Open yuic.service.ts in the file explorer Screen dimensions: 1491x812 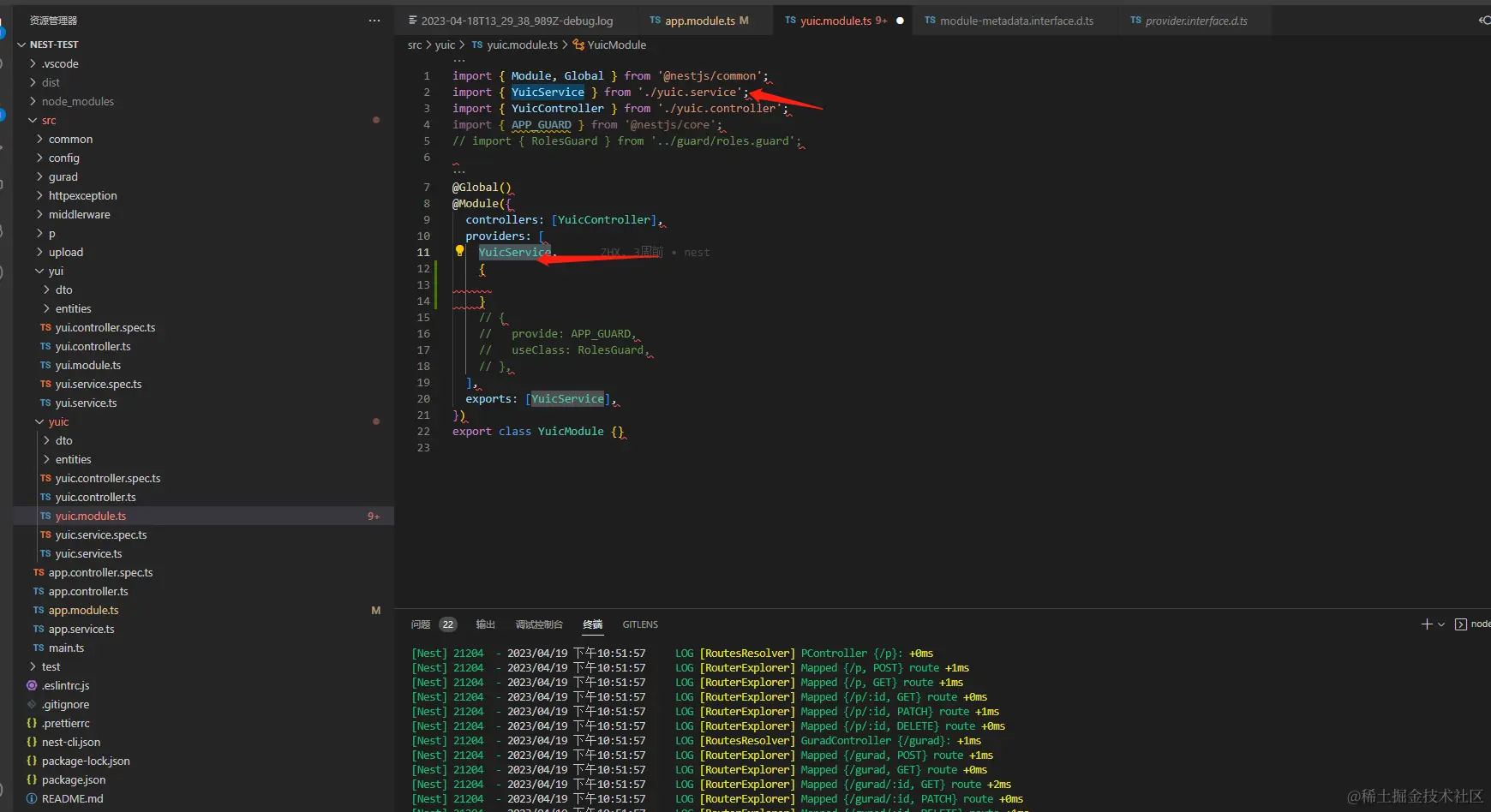[x=88, y=553]
